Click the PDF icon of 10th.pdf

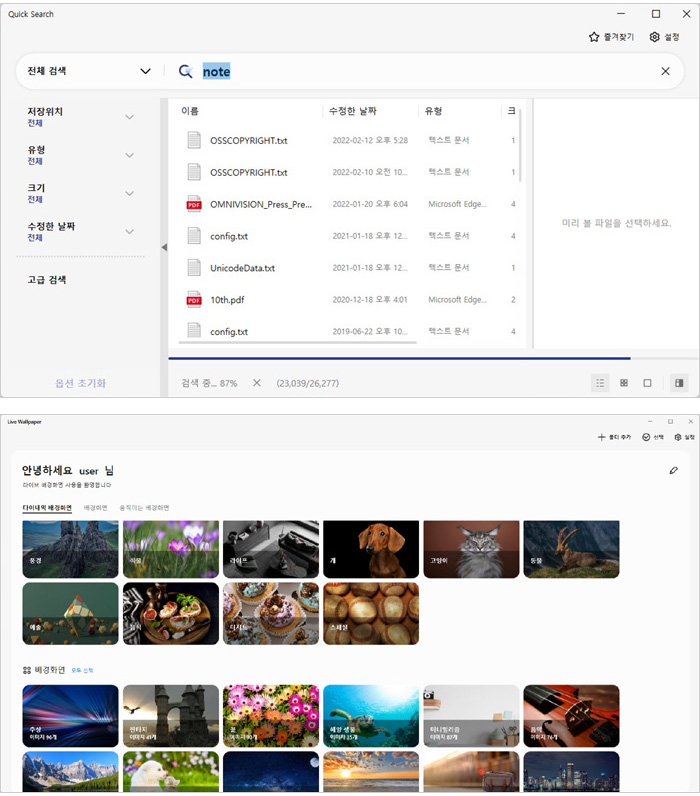tap(194, 300)
